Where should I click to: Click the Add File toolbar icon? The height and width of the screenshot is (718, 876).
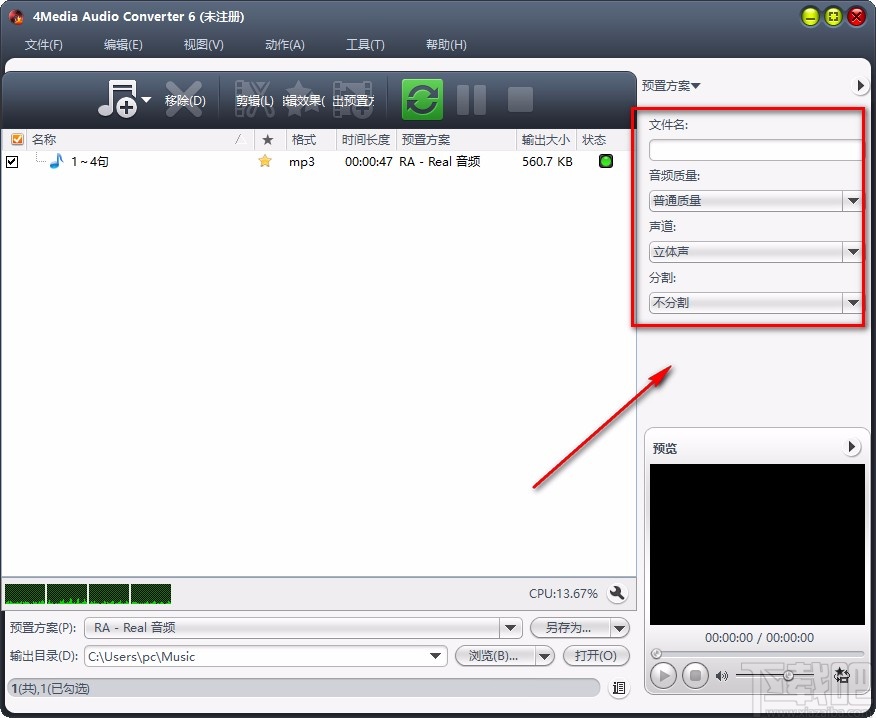119,97
